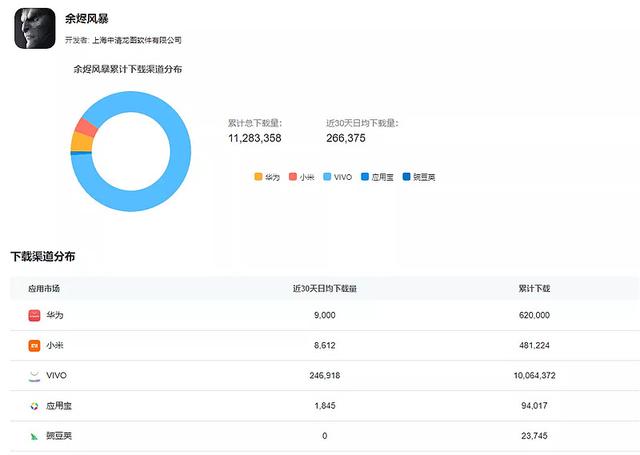Click the Huawei (华为) store icon in table

point(35,315)
